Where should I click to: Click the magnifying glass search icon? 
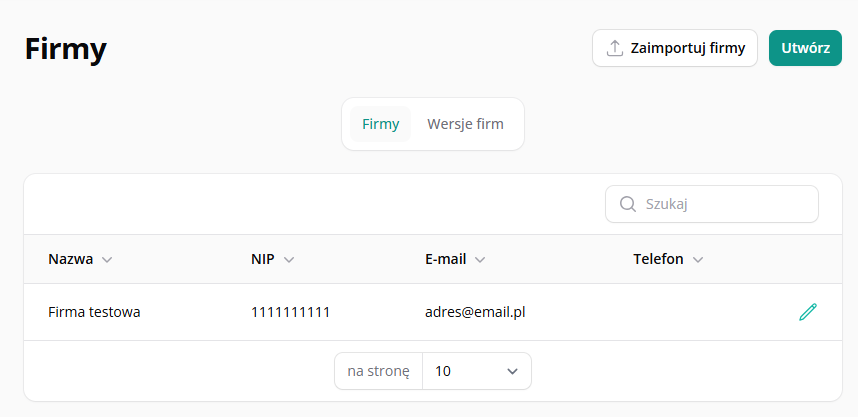tap(628, 204)
